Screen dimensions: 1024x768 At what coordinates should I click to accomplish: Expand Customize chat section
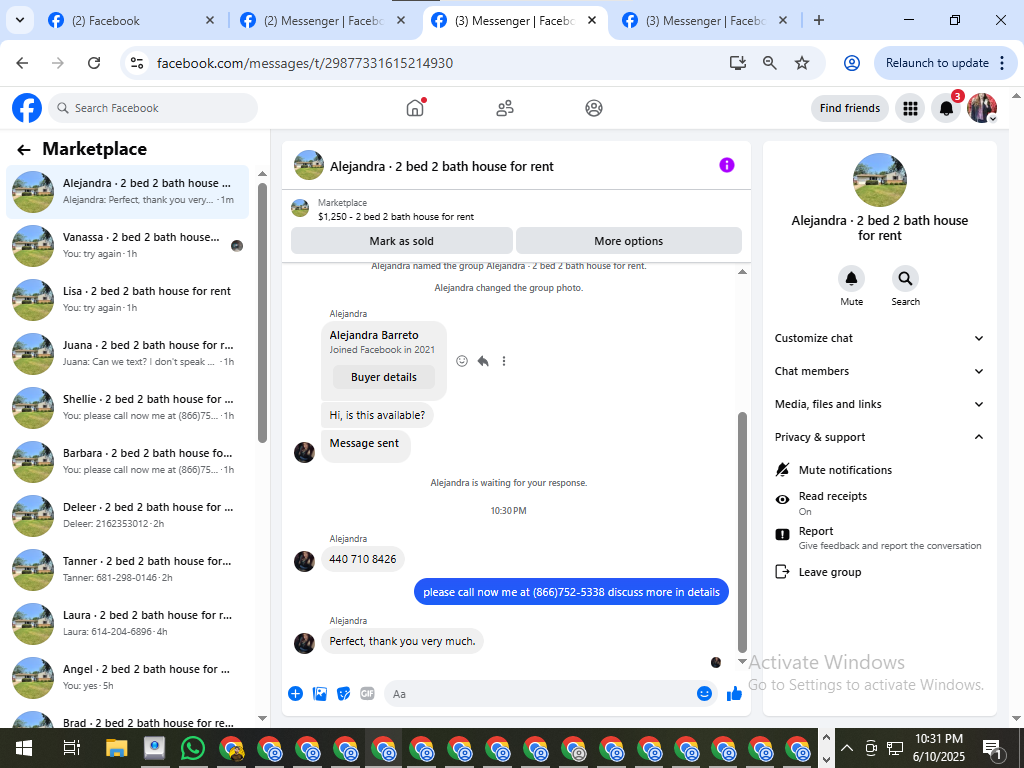click(x=879, y=338)
